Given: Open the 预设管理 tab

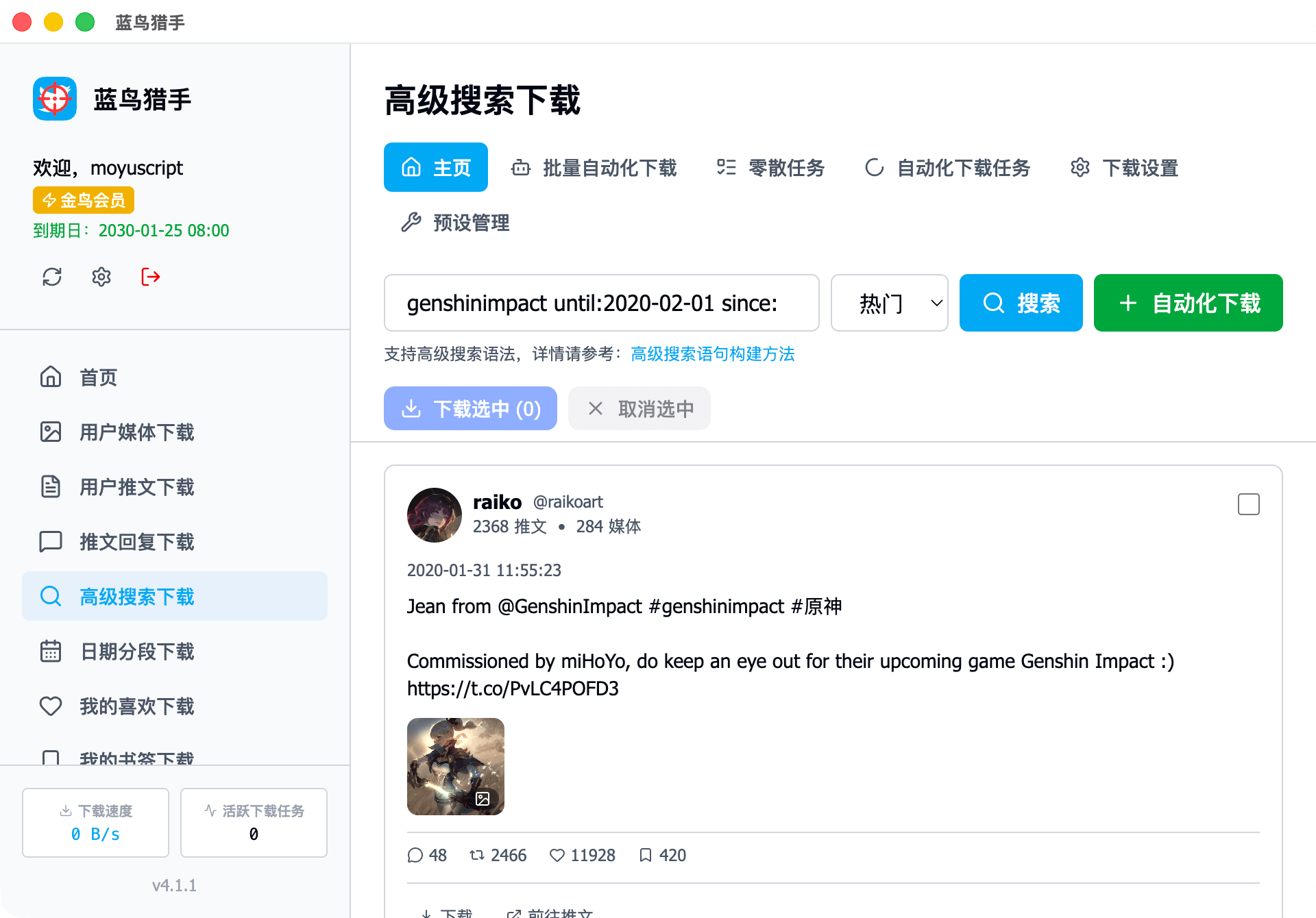Looking at the screenshot, I should [455, 223].
